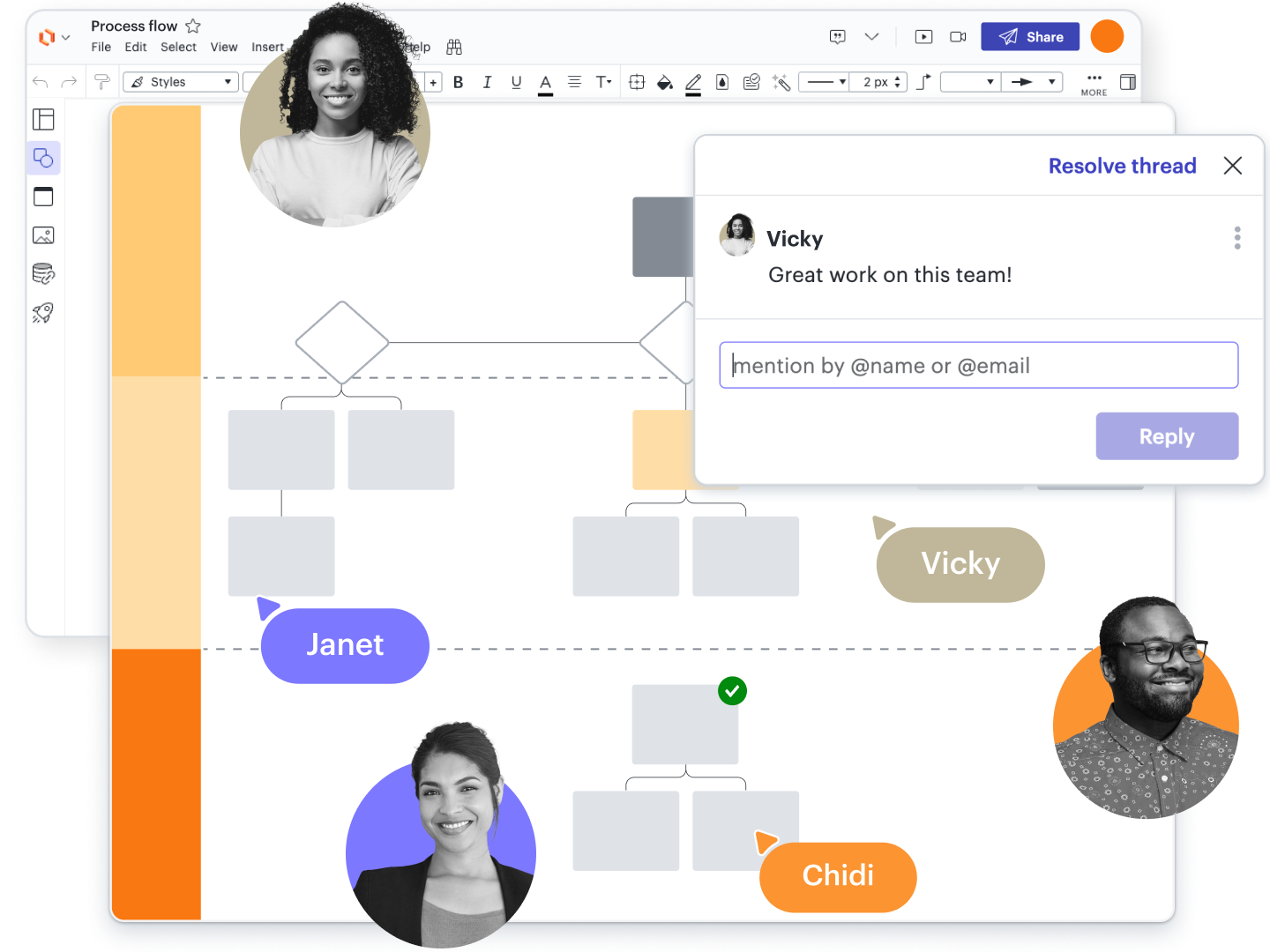This screenshot has height=952, width=1270.
Task: Click the Share button
Action: click(x=1030, y=37)
